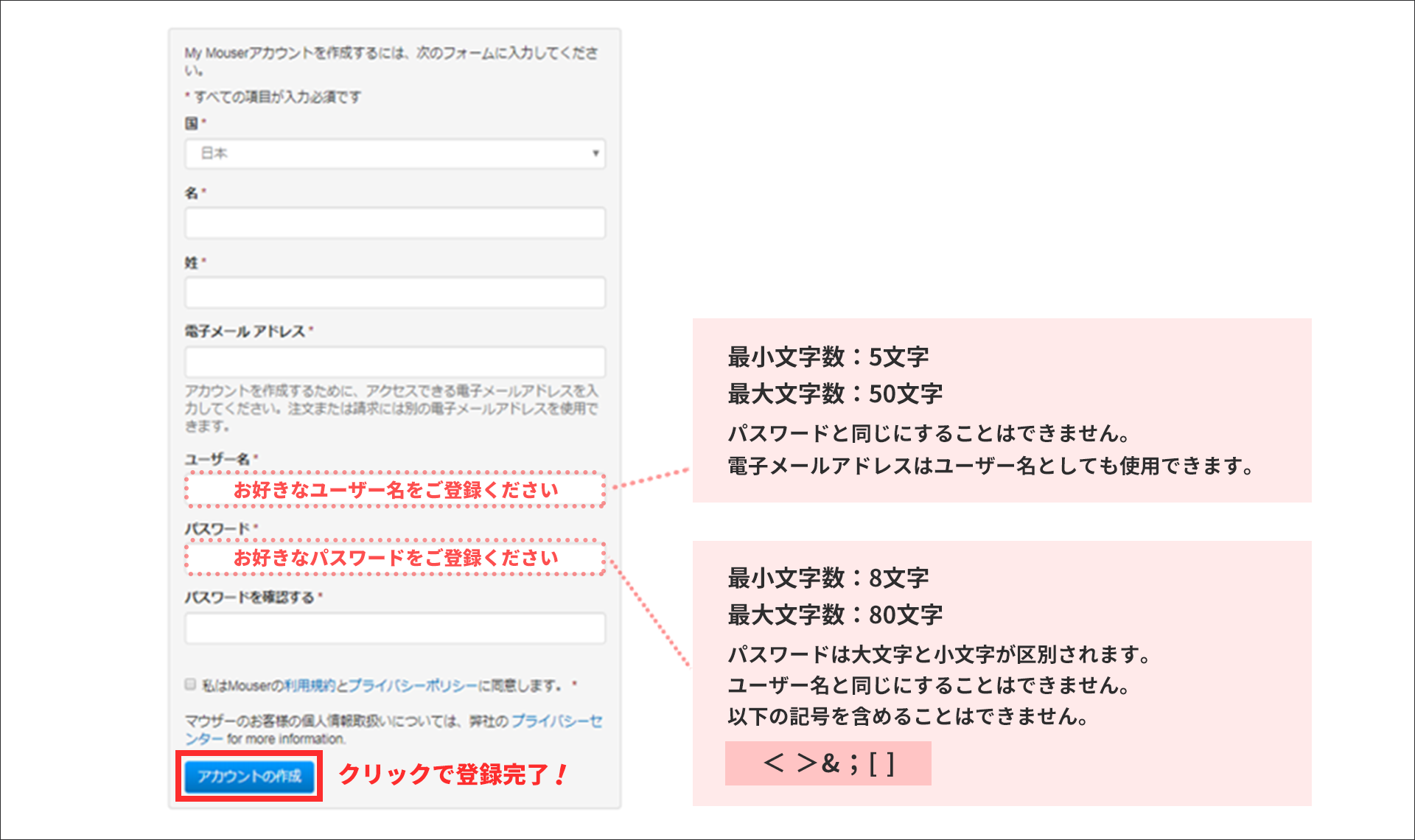The image size is (1415, 840).
Task: Click the 姓 input field
Action: point(395,293)
